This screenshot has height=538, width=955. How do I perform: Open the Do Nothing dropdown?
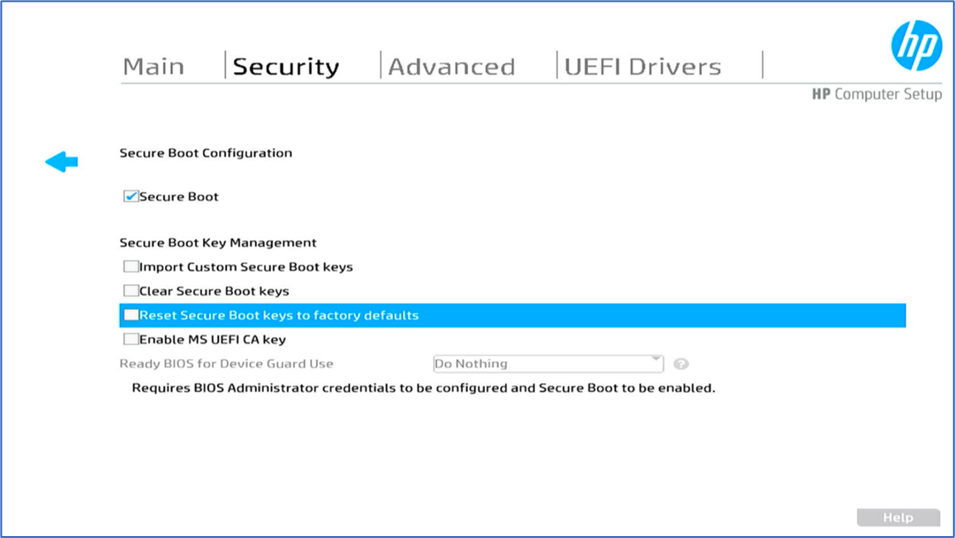(546, 364)
